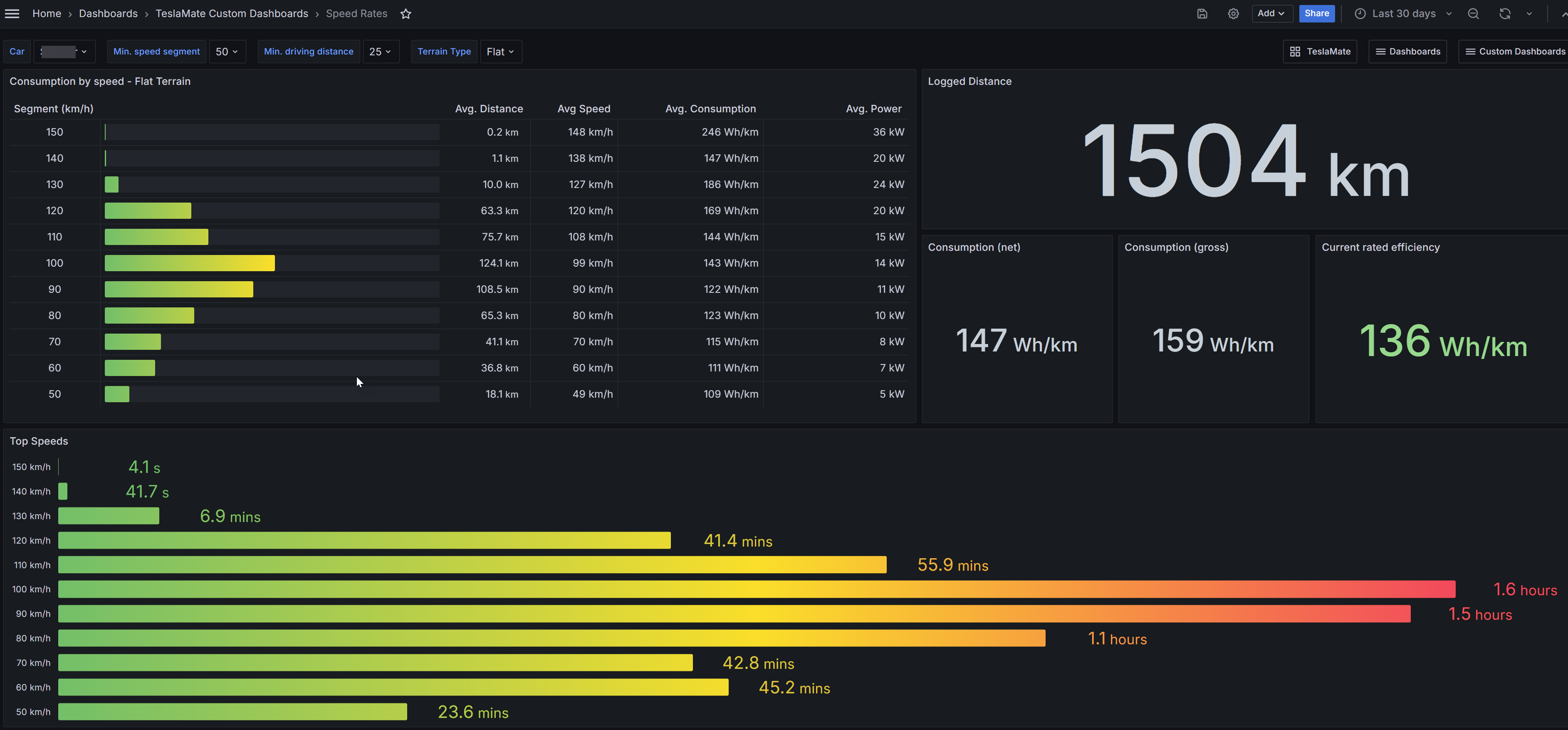The height and width of the screenshot is (730, 1568).
Task: Click the clock icon in time picker
Action: coord(1360,13)
